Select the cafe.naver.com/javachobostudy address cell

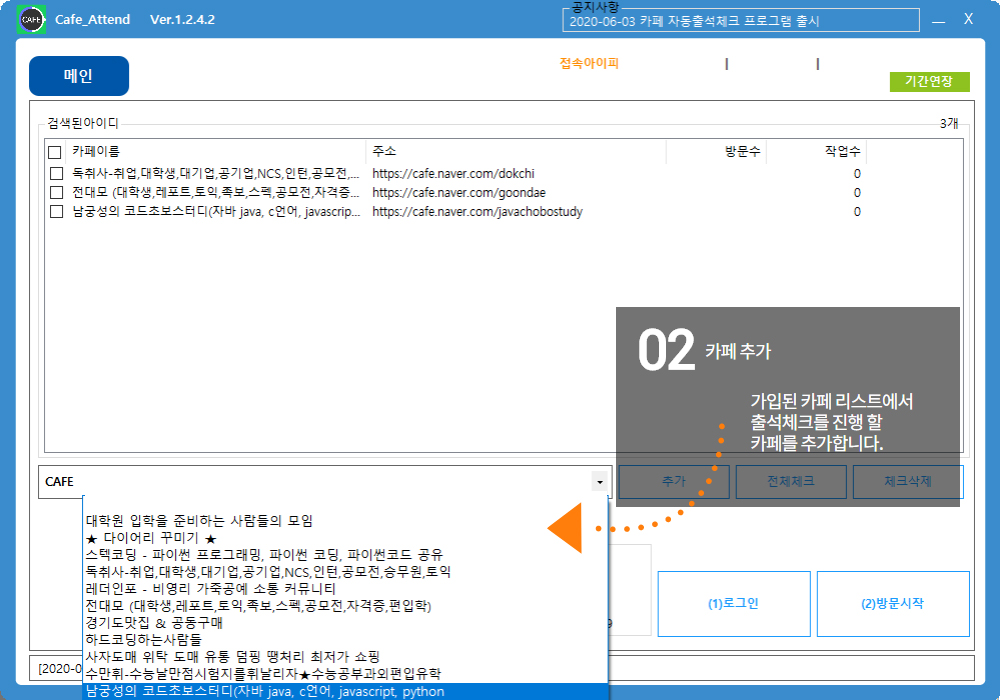pos(478,212)
